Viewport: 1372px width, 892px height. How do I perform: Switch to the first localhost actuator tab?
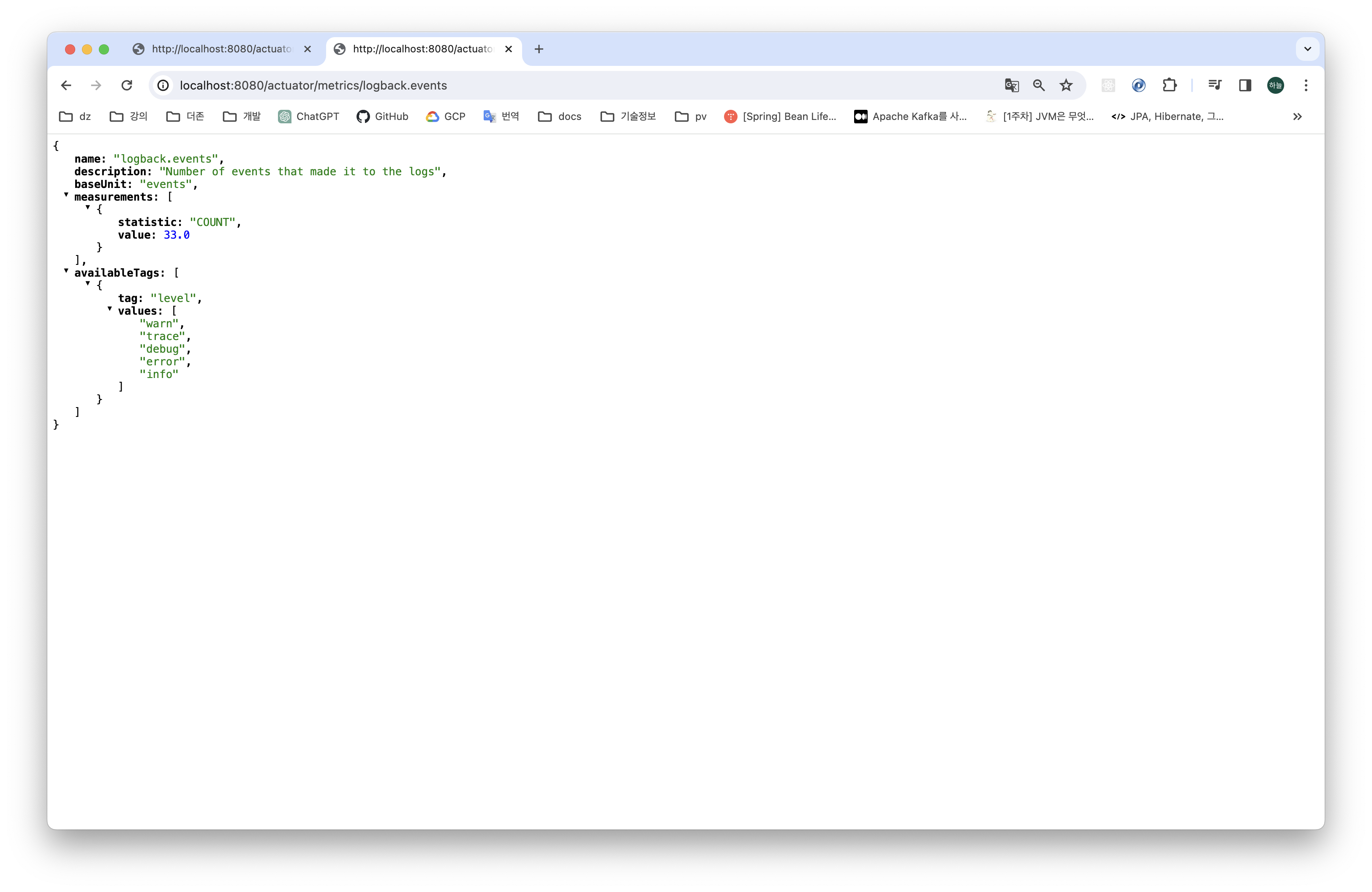221,49
